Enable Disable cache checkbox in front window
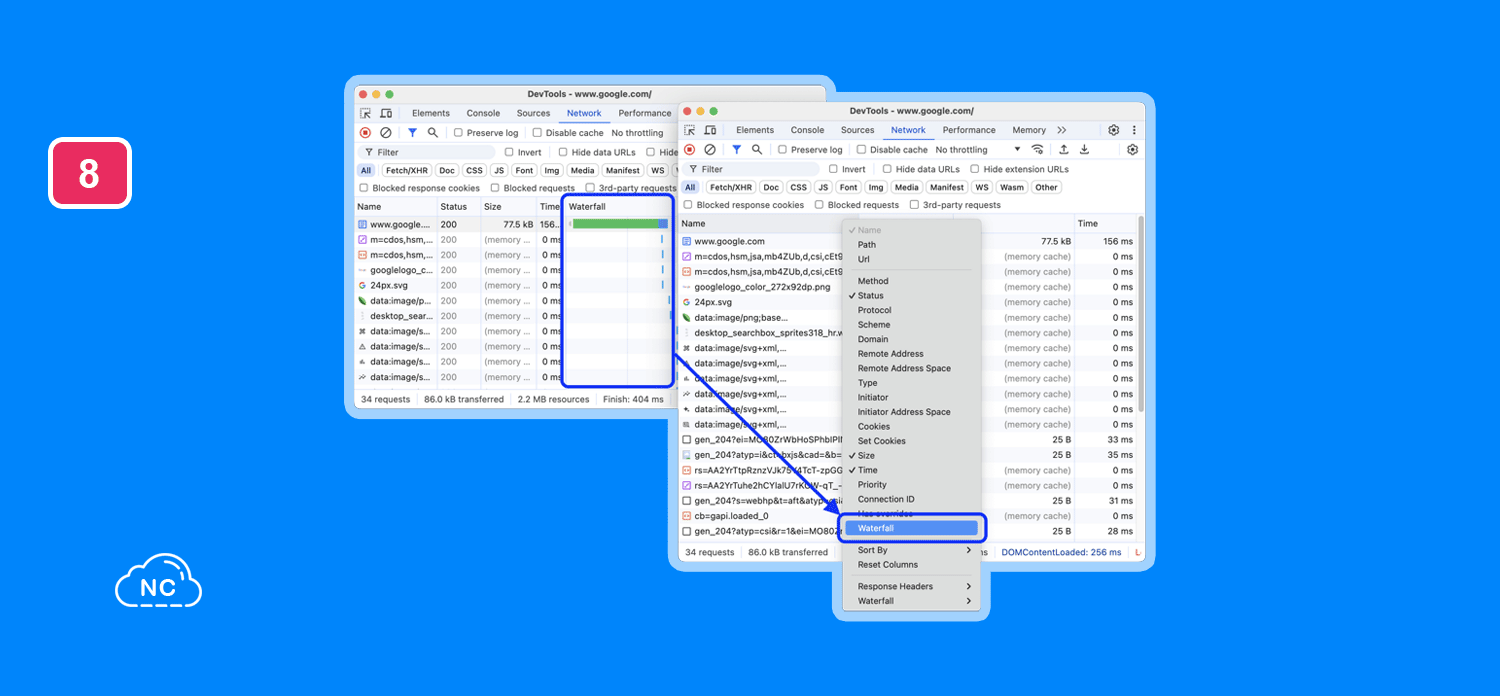The height and width of the screenshot is (696, 1500). tap(859, 150)
